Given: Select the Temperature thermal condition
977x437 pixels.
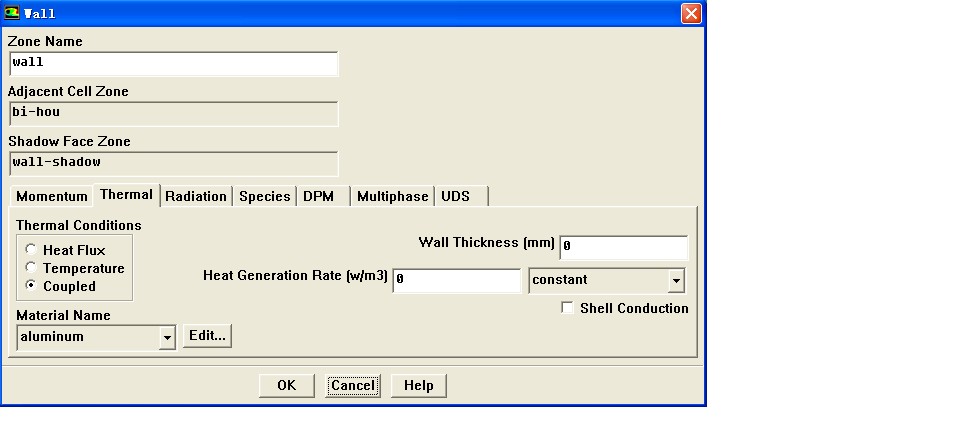Looking at the screenshot, I should [32, 268].
